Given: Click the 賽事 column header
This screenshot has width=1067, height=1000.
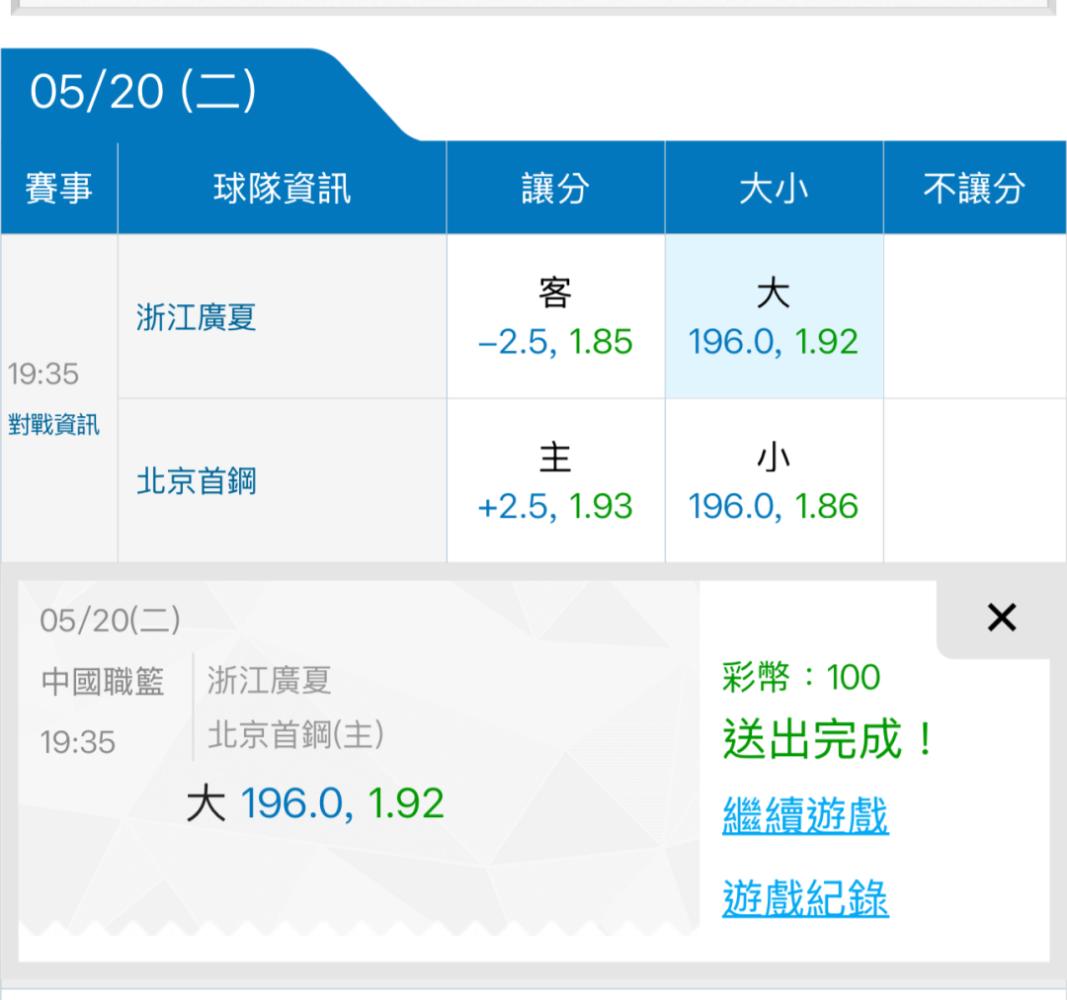Looking at the screenshot, I should tap(59, 188).
